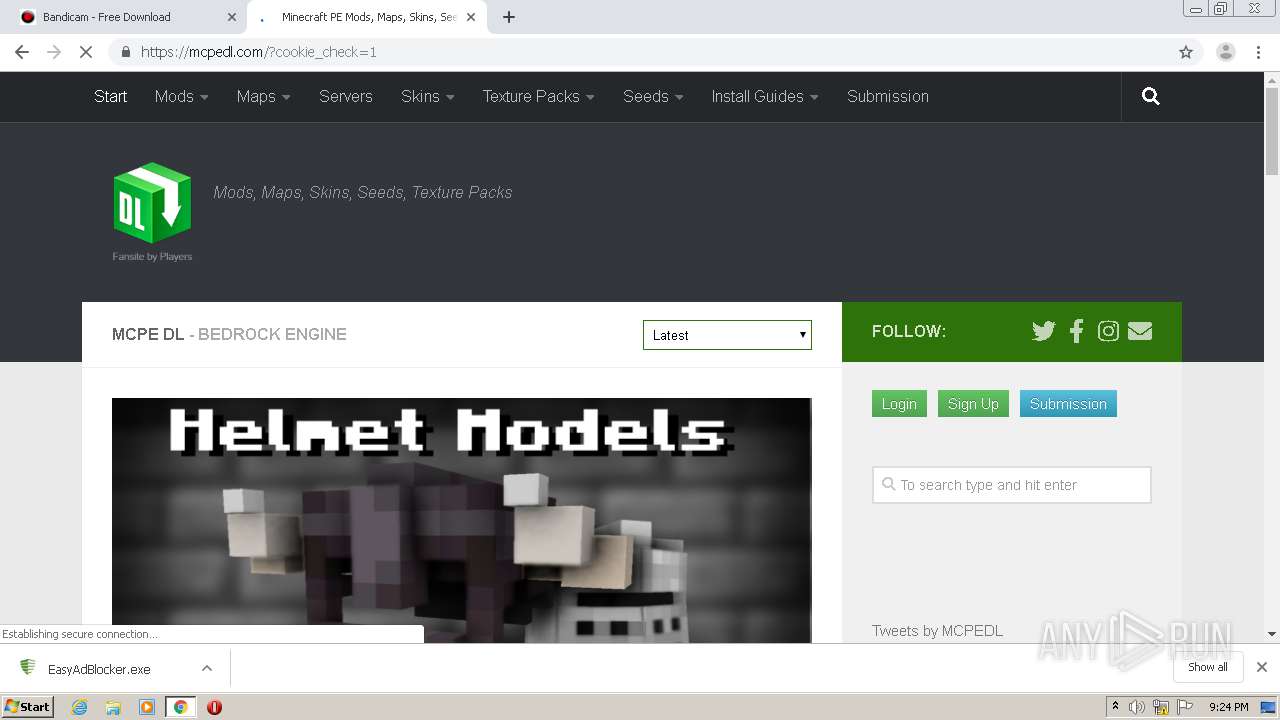Click the email envelope follow icon
1280x720 pixels.
point(1140,331)
